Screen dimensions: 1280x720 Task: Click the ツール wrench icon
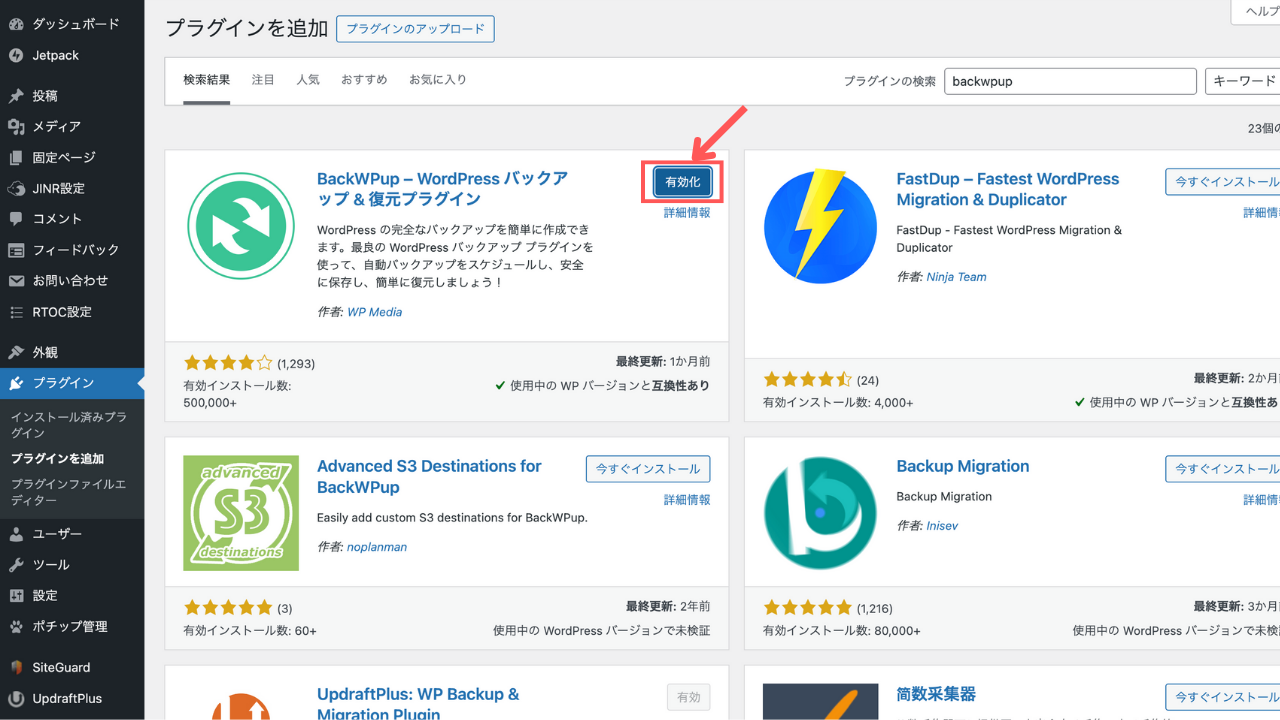point(16,565)
